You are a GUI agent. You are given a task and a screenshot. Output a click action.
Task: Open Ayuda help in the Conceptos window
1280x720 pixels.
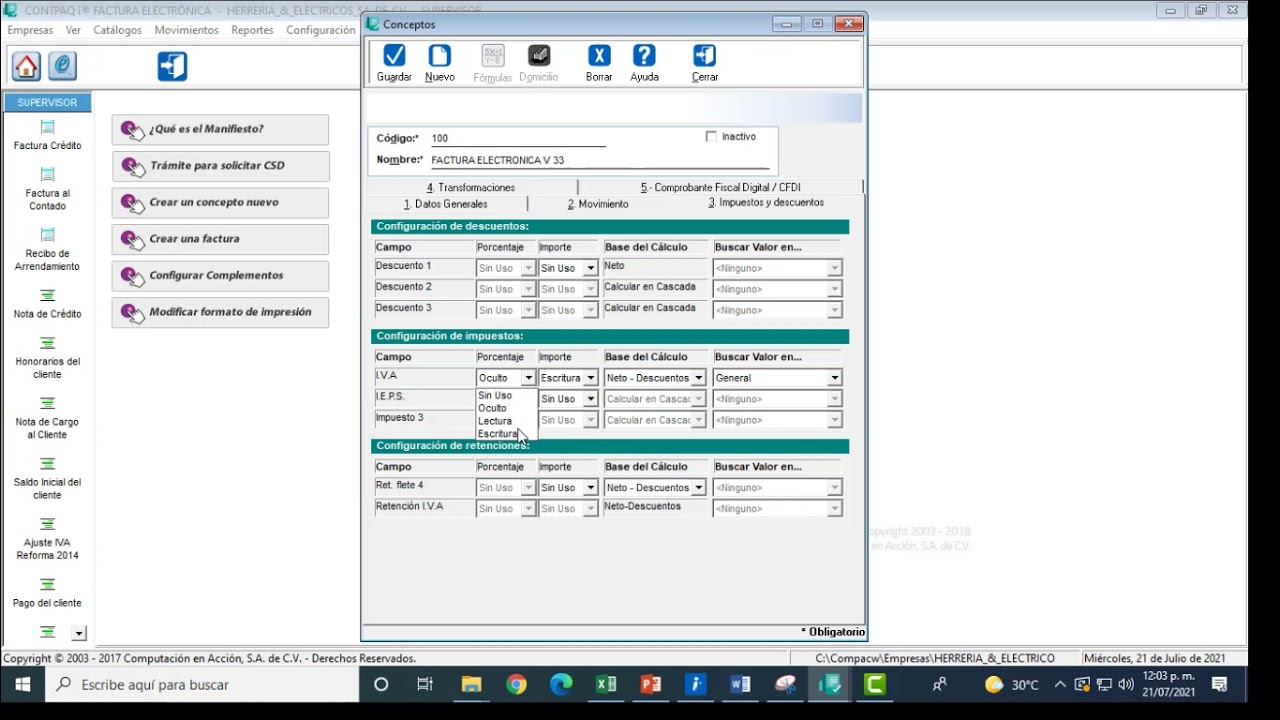pyautogui.click(x=644, y=56)
